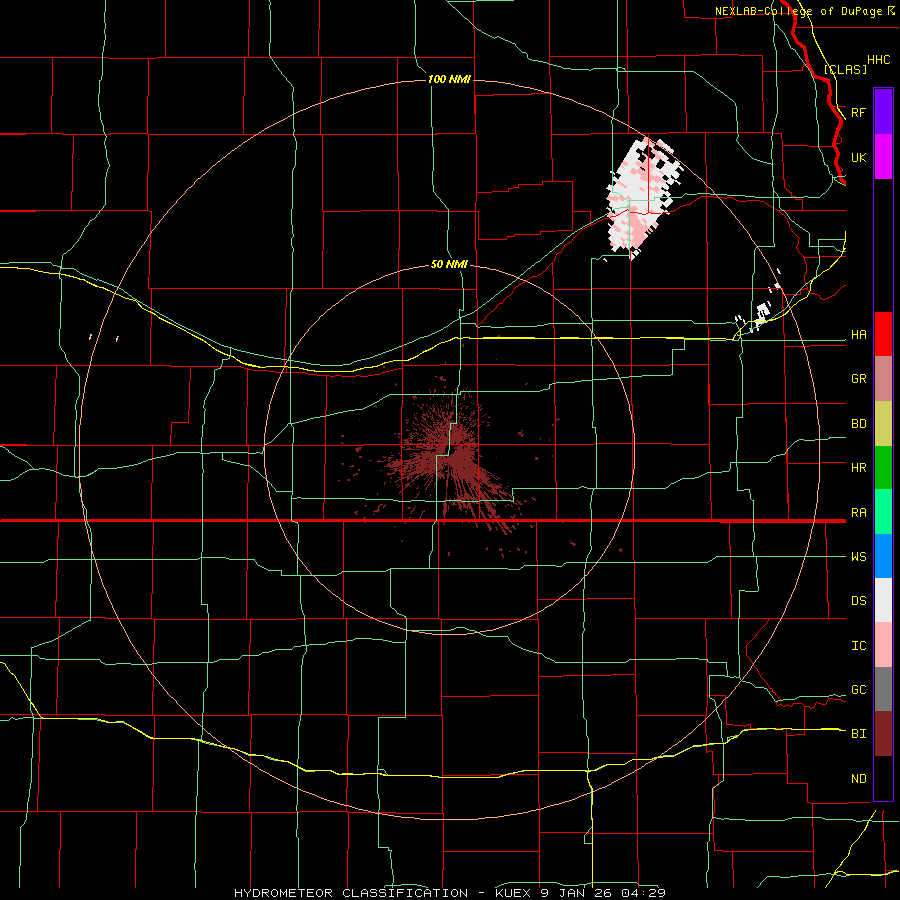This screenshot has width=900, height=900.
Task: Click the HA red color swatch
Action: point(883,334)
